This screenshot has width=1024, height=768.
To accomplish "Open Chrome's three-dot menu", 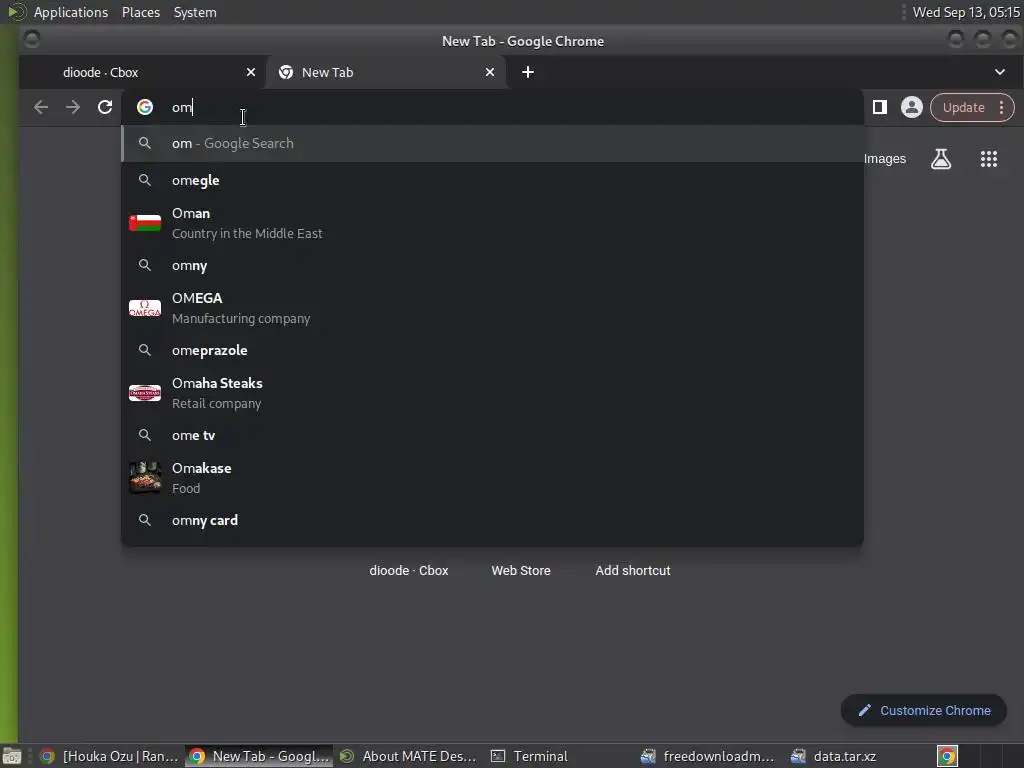I will coord(1001,108).
